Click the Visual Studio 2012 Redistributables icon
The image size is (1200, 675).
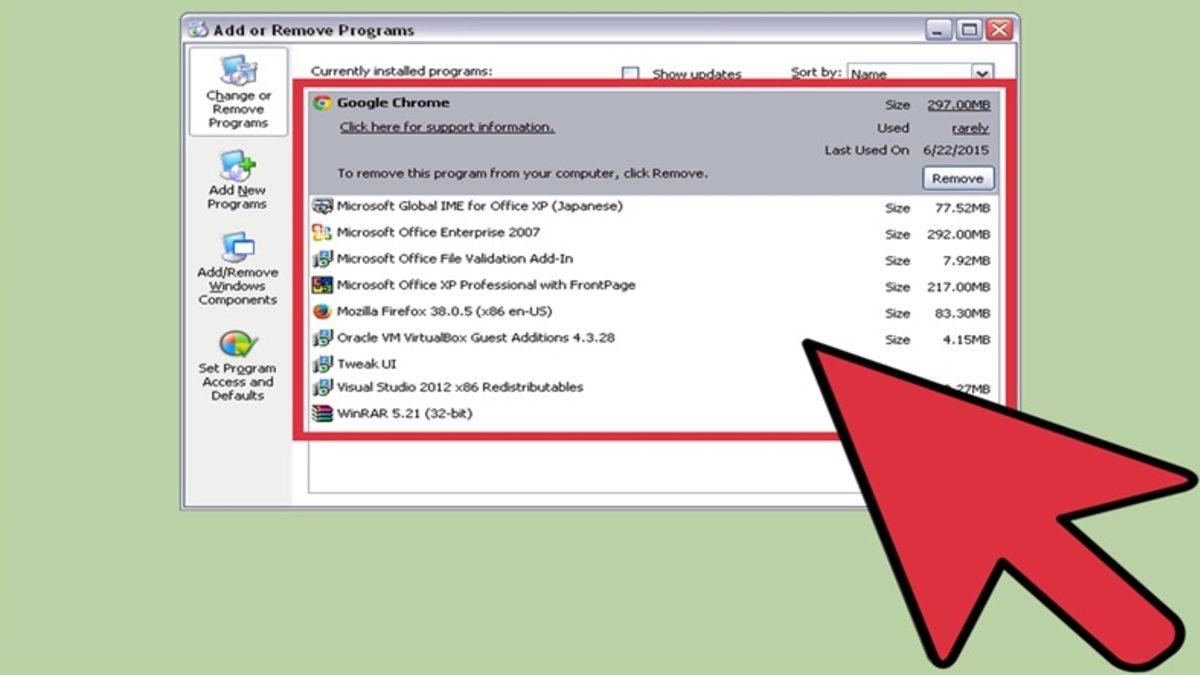coord(323,388)
